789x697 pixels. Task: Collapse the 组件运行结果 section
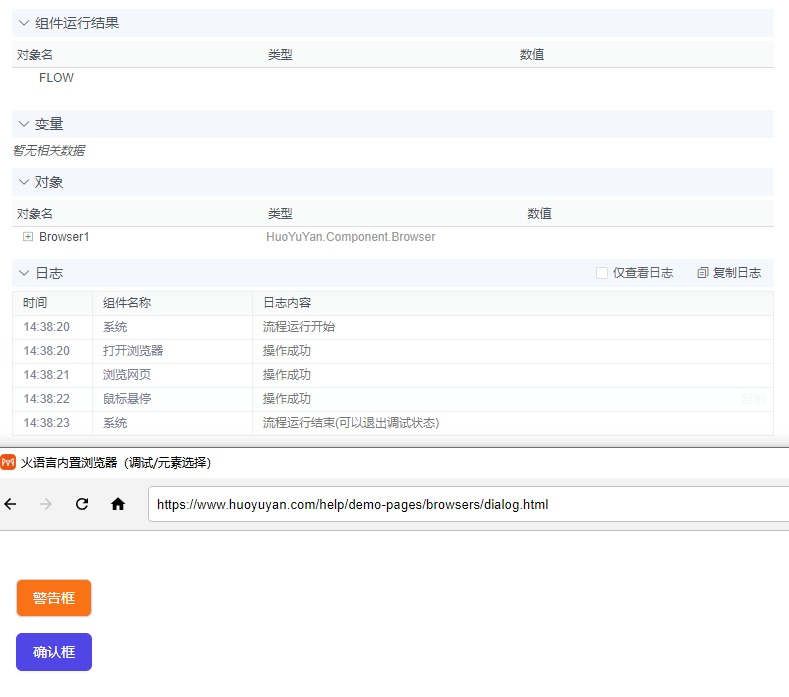point(24,23)
